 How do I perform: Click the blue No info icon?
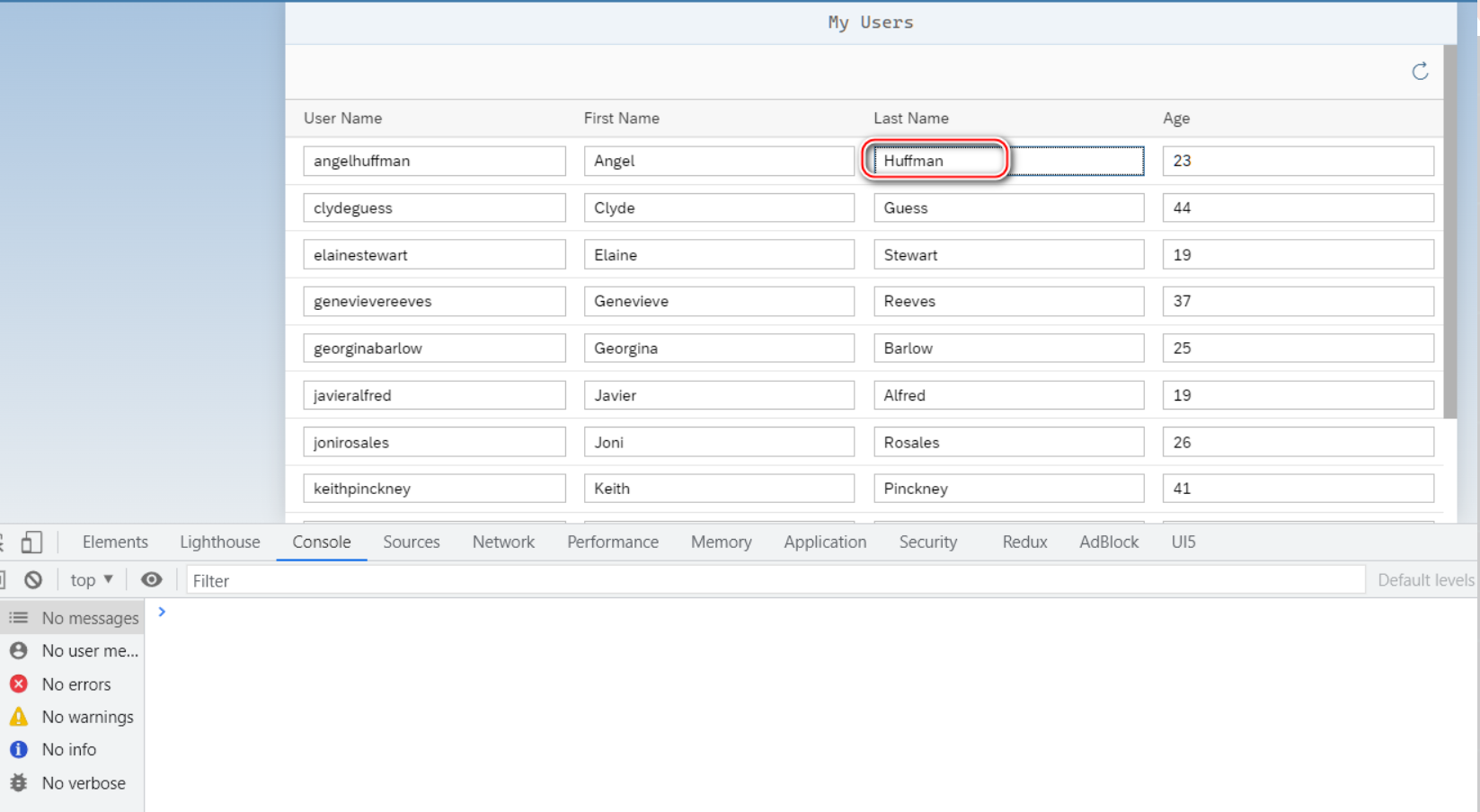click(x=19, y=749)
